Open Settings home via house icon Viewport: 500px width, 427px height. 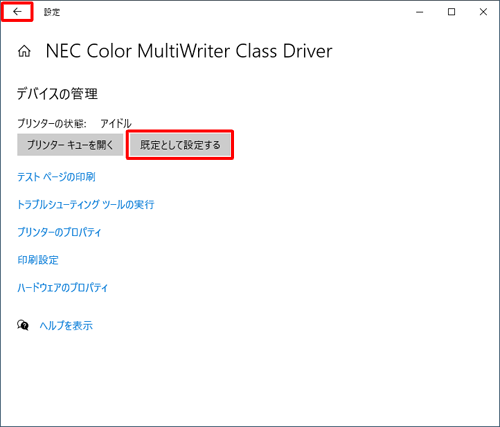pyautogui.click(x=24, y=51)
